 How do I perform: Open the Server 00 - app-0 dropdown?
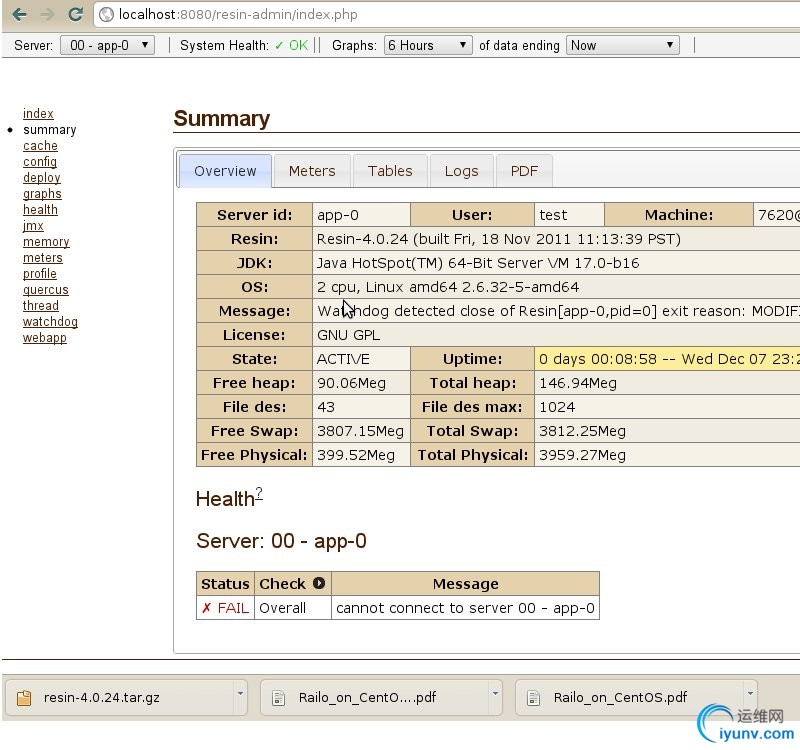click(107, 45)
